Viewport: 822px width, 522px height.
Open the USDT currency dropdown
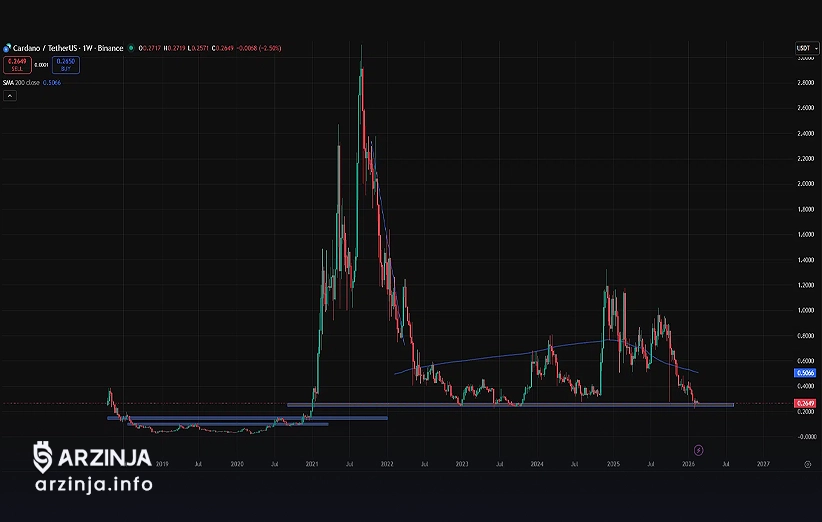(805, 47)
